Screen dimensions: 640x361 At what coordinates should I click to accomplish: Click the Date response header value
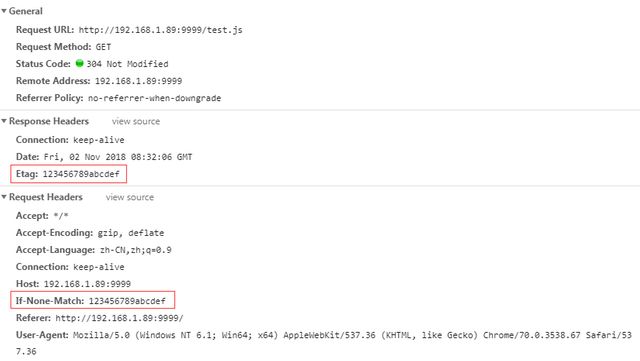coord(118,157)
